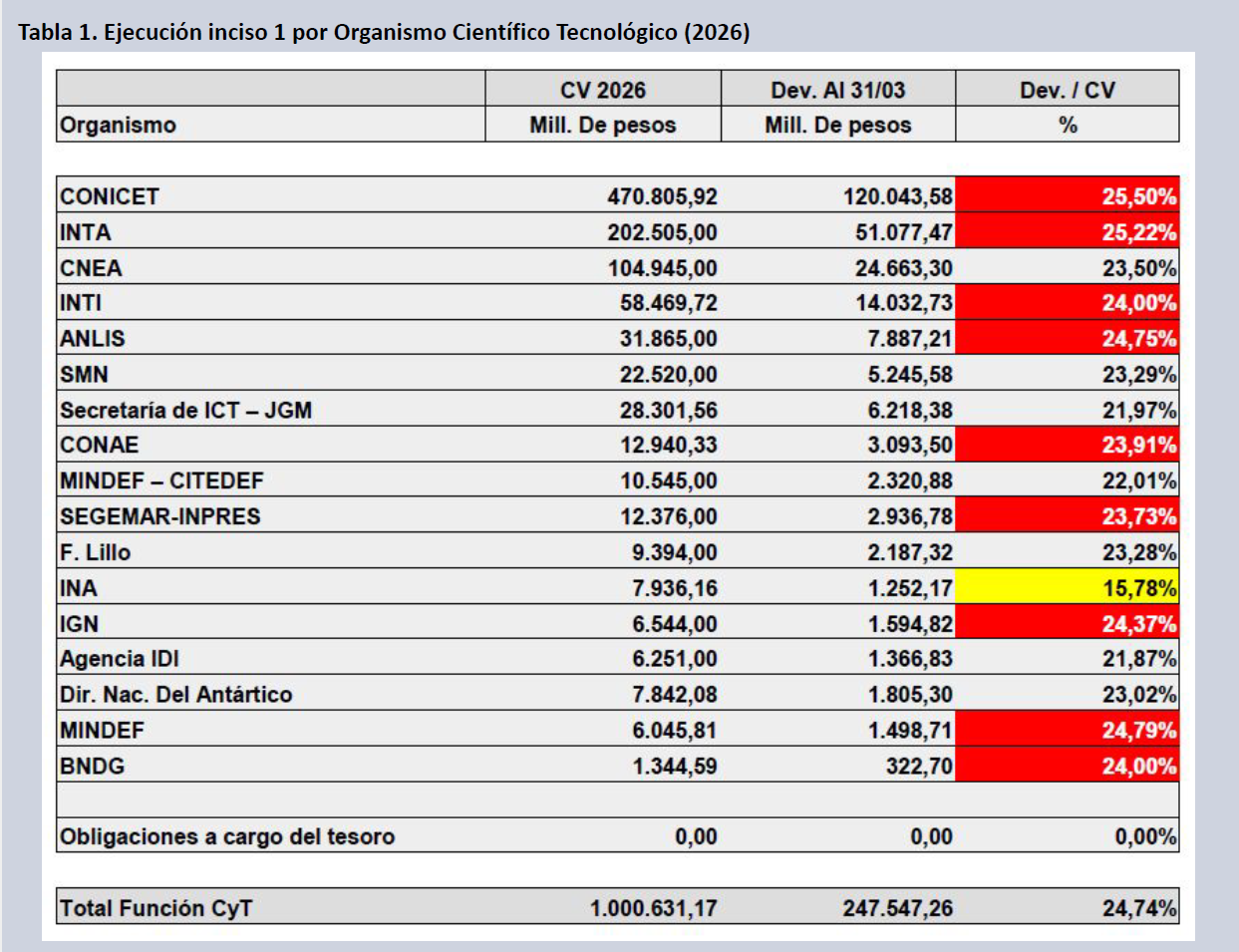Select the red 24,00% cell for BNDG

(1067, 766)
